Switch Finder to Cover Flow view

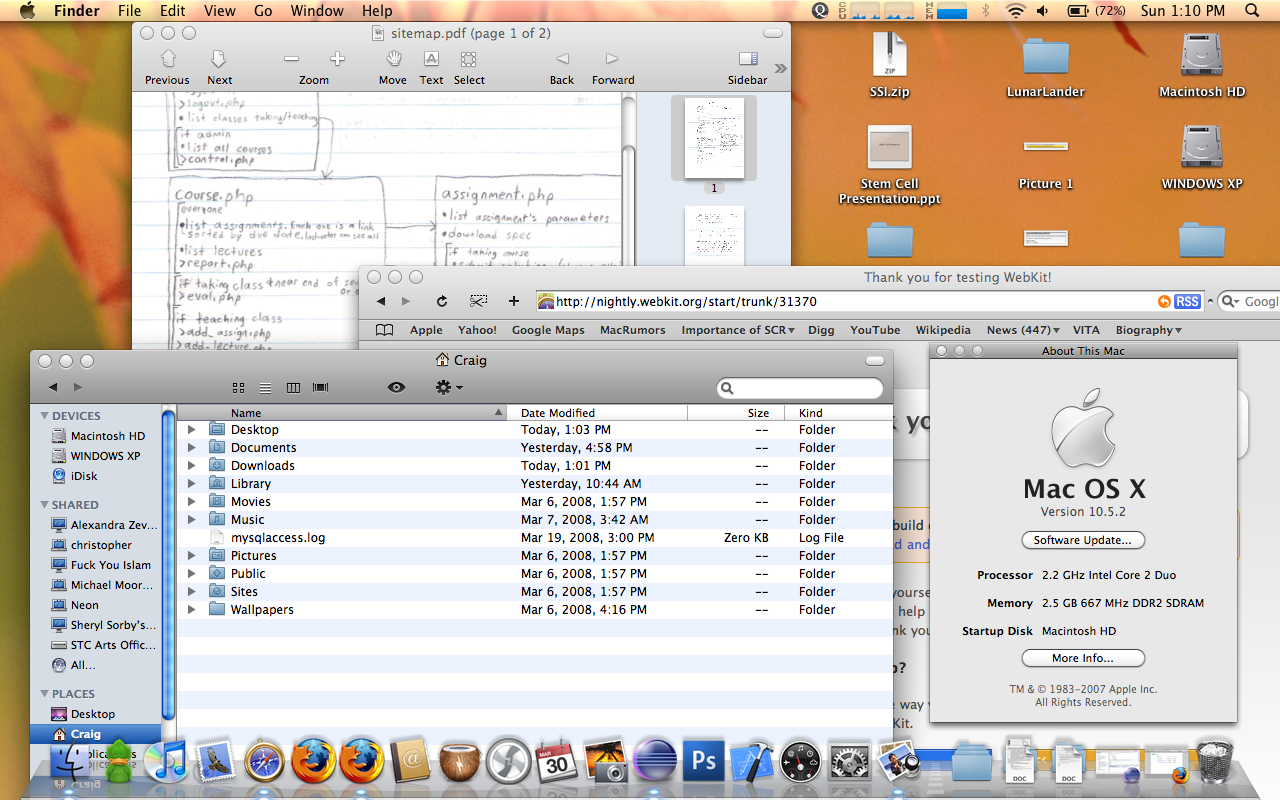click(321, 387)
